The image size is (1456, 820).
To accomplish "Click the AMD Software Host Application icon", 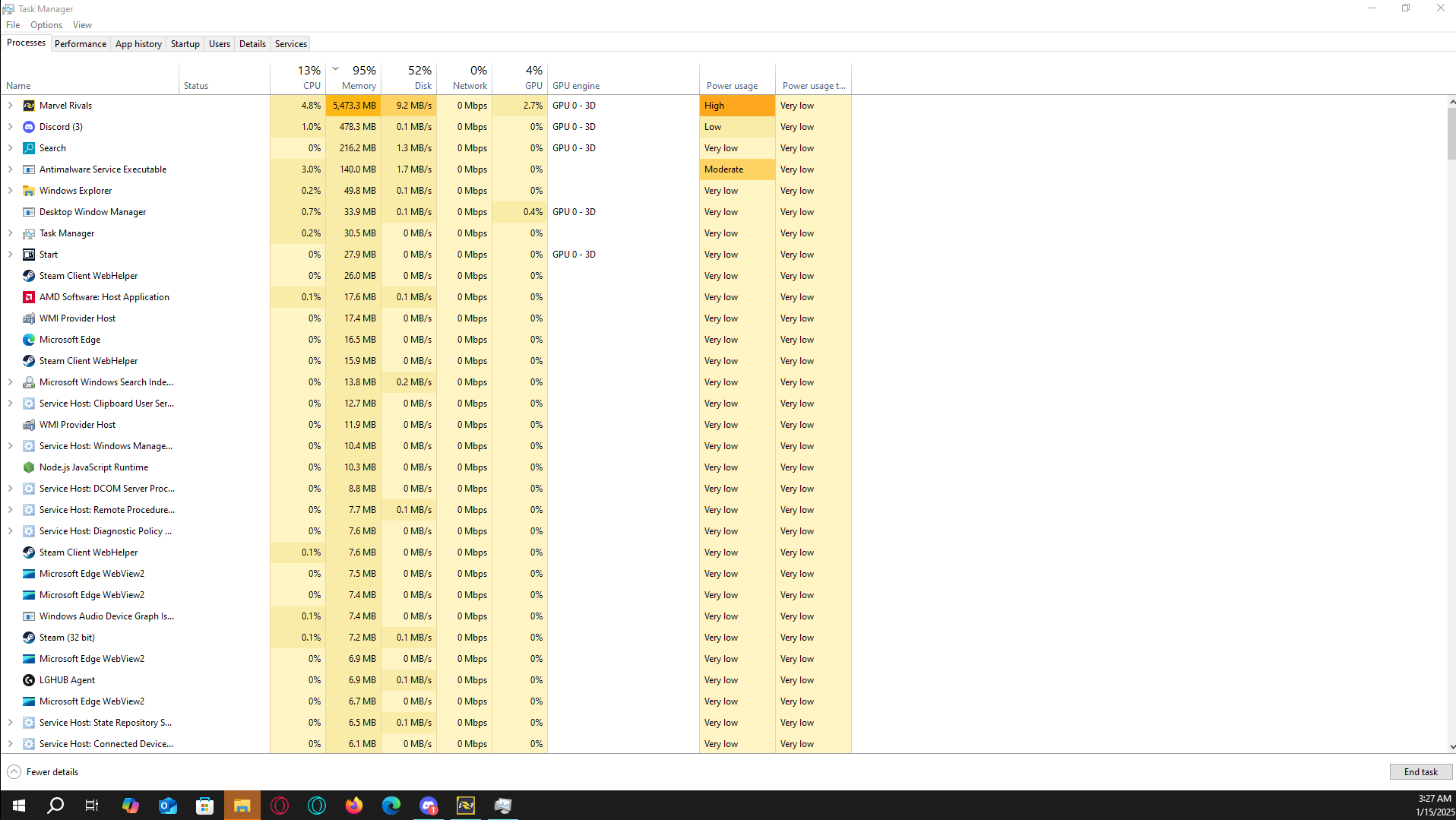I will coord(29,297).
